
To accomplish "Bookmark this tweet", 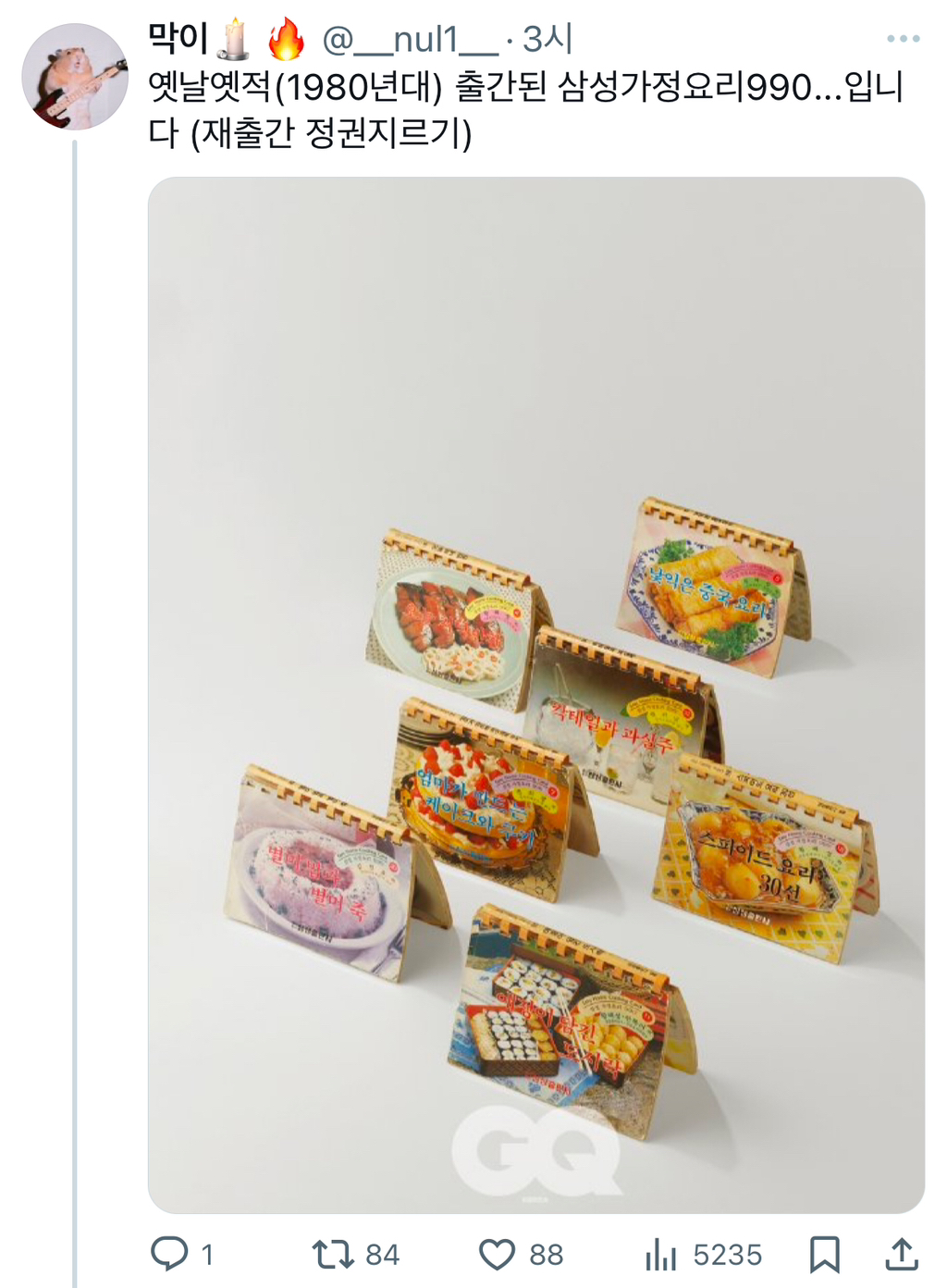I will (825, 1255).
